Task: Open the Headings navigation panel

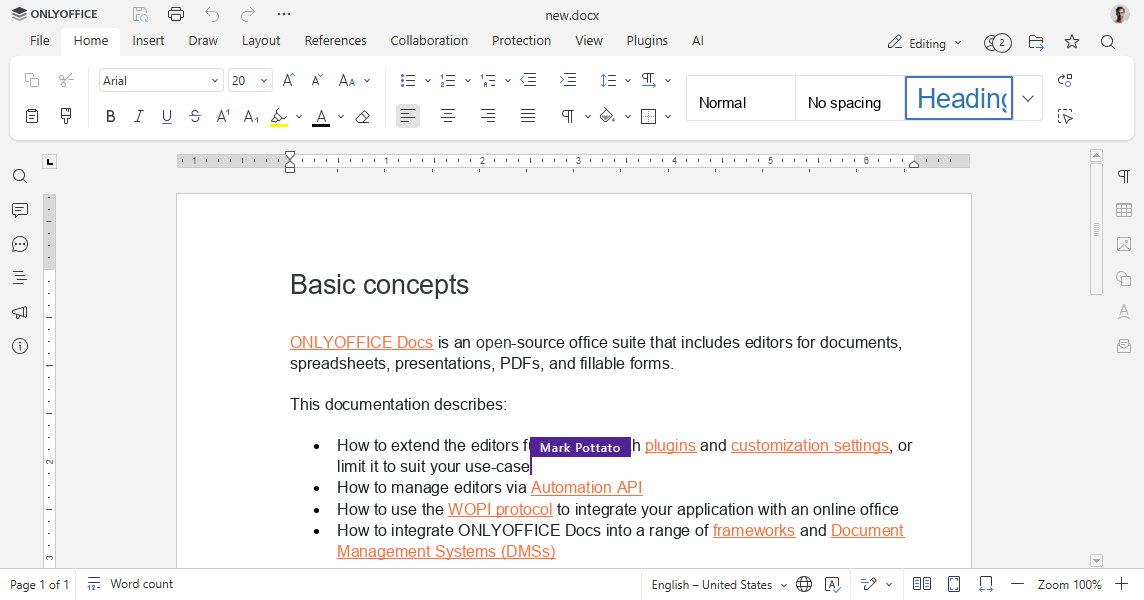Action: click(20, 277)
